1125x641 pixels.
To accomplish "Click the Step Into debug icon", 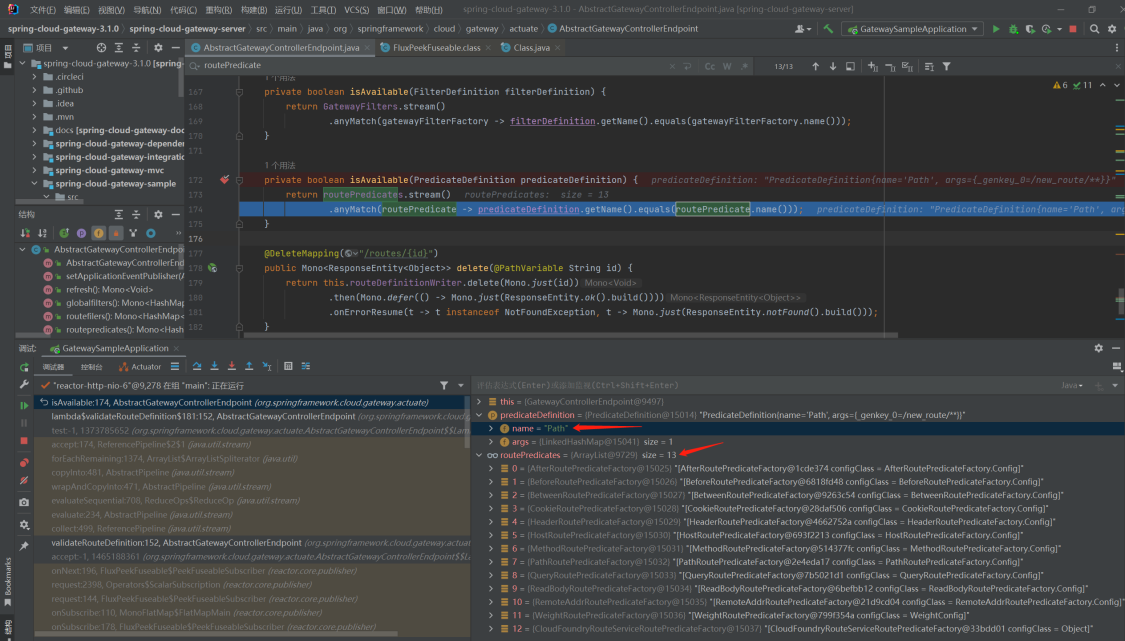I will click(214, 366).
